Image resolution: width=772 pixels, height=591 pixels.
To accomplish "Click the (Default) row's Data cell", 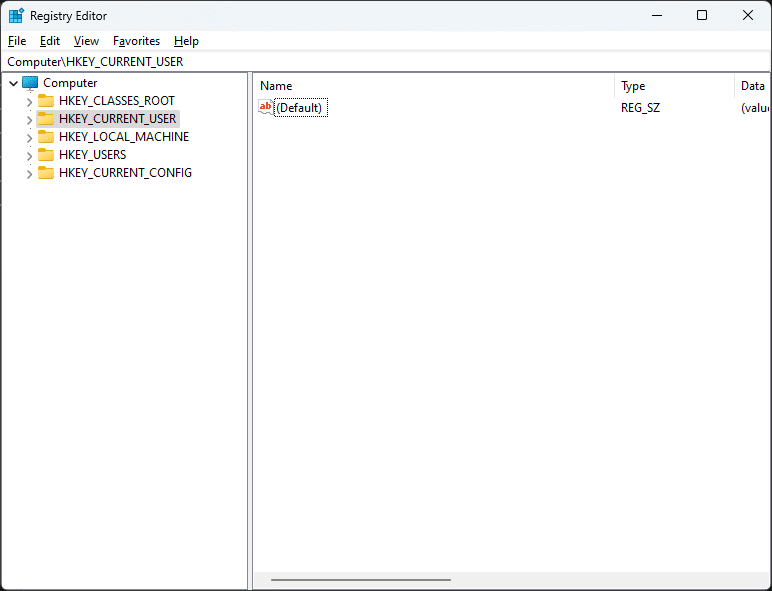I will point(755,108).
